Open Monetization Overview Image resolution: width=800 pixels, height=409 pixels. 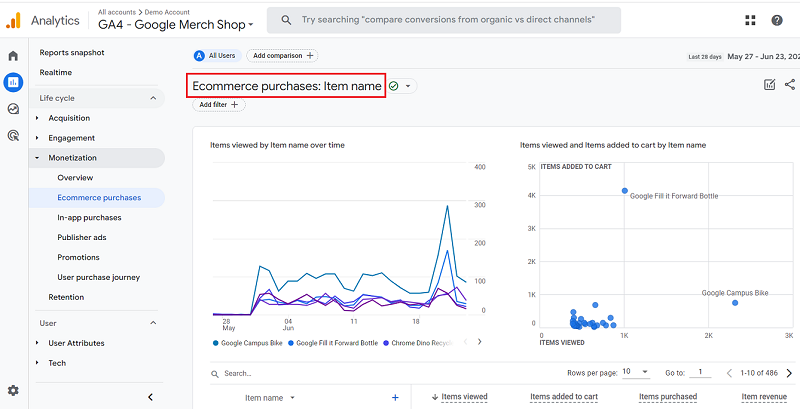pyautogui.click(x=75, y=177)
